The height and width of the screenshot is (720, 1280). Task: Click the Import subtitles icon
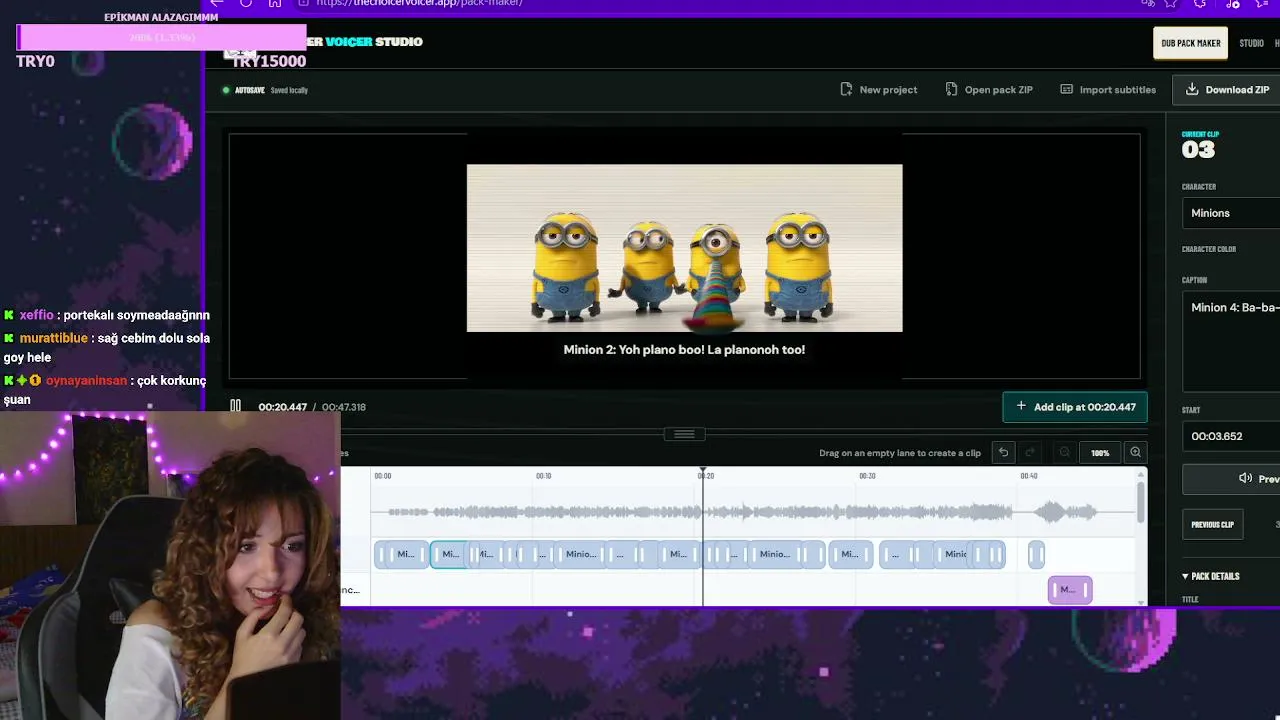1066,89
